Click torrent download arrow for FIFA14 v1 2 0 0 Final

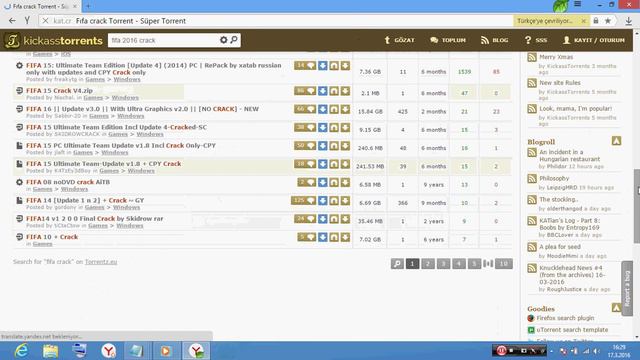[345, 219]
